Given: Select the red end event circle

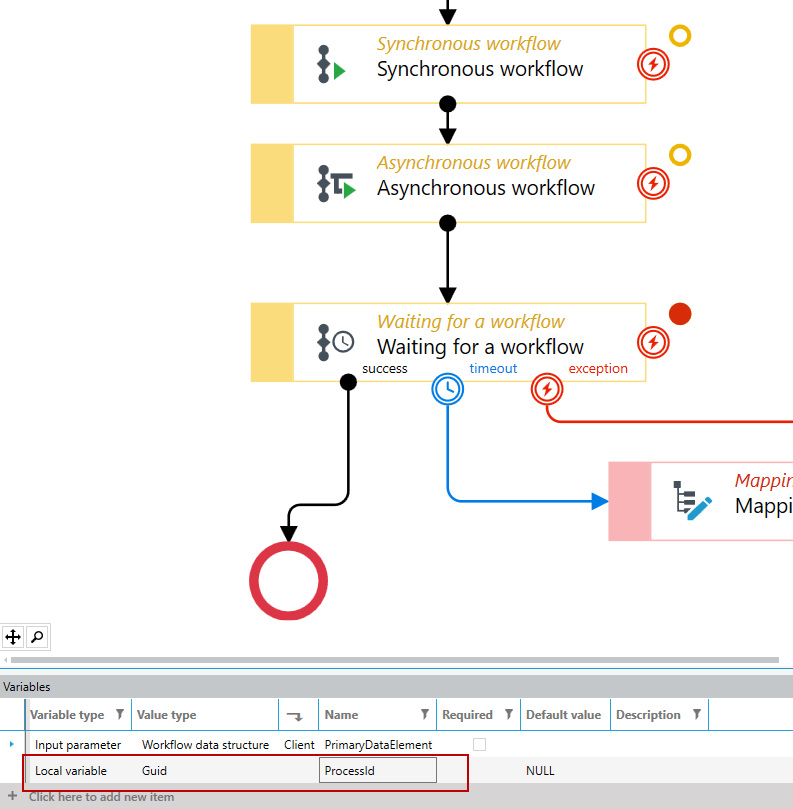Looking at the screenshot, I should 288,581.
